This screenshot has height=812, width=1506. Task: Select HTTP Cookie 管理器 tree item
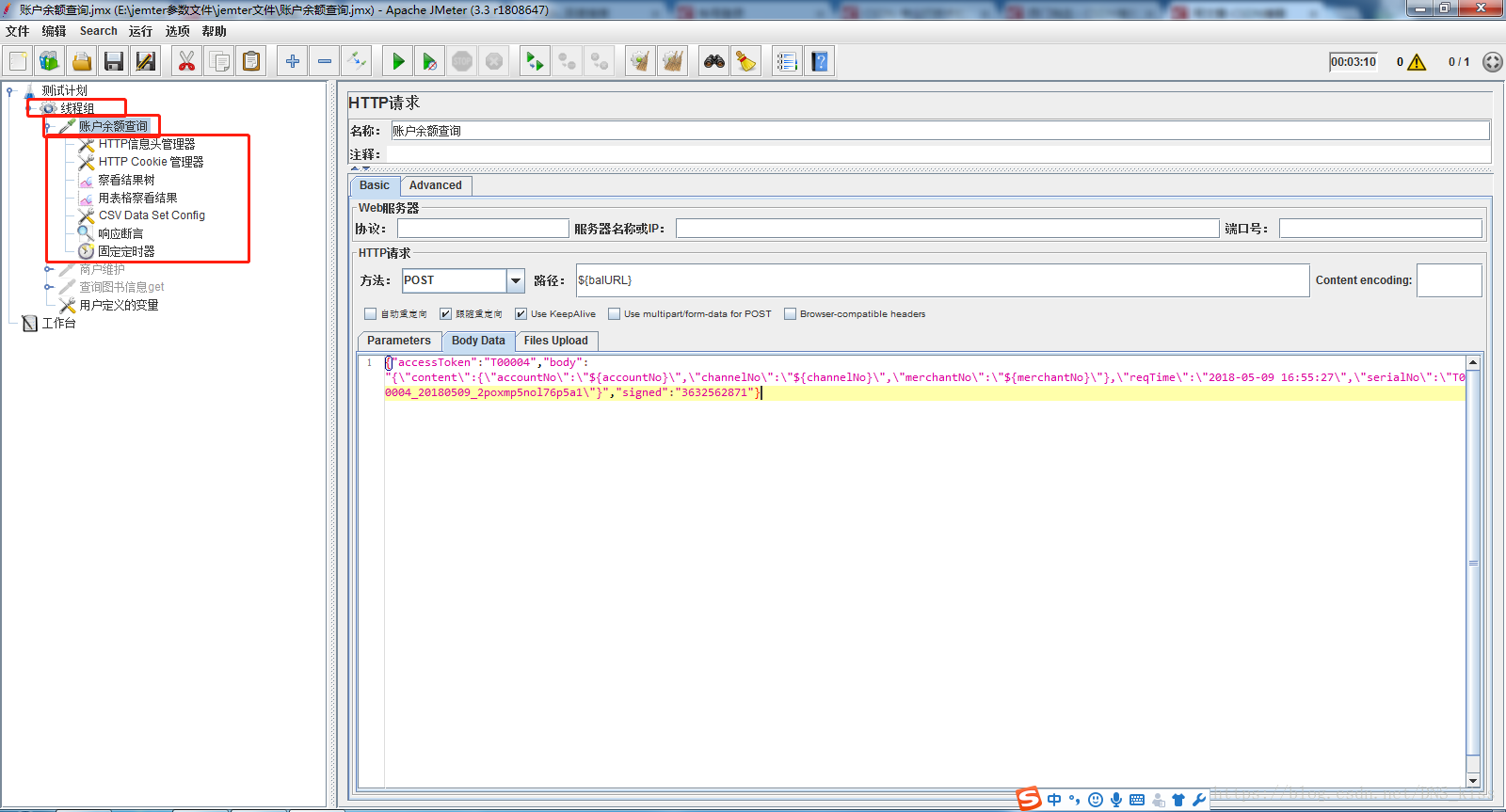[x=152, y=162]
